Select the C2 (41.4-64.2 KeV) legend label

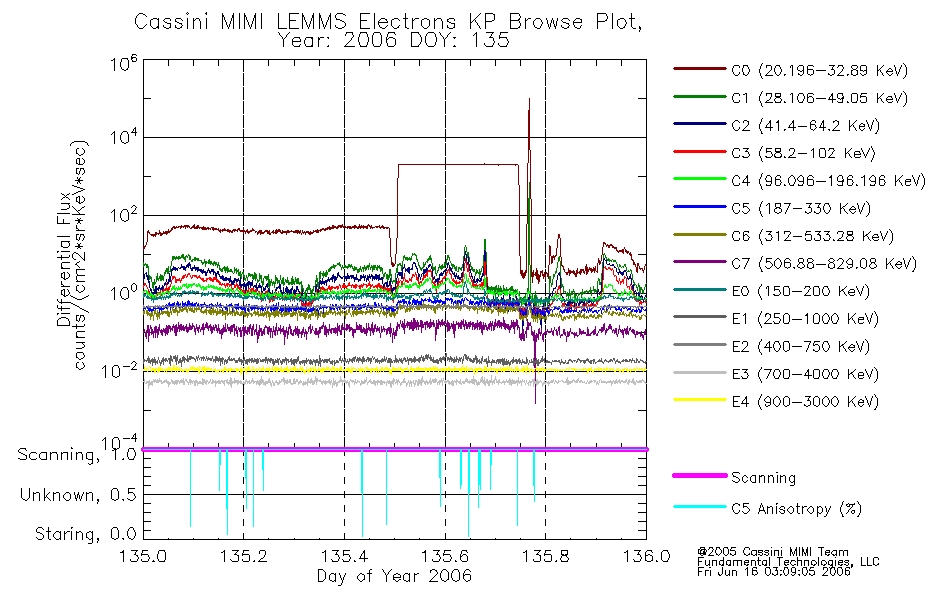point(805,125)
